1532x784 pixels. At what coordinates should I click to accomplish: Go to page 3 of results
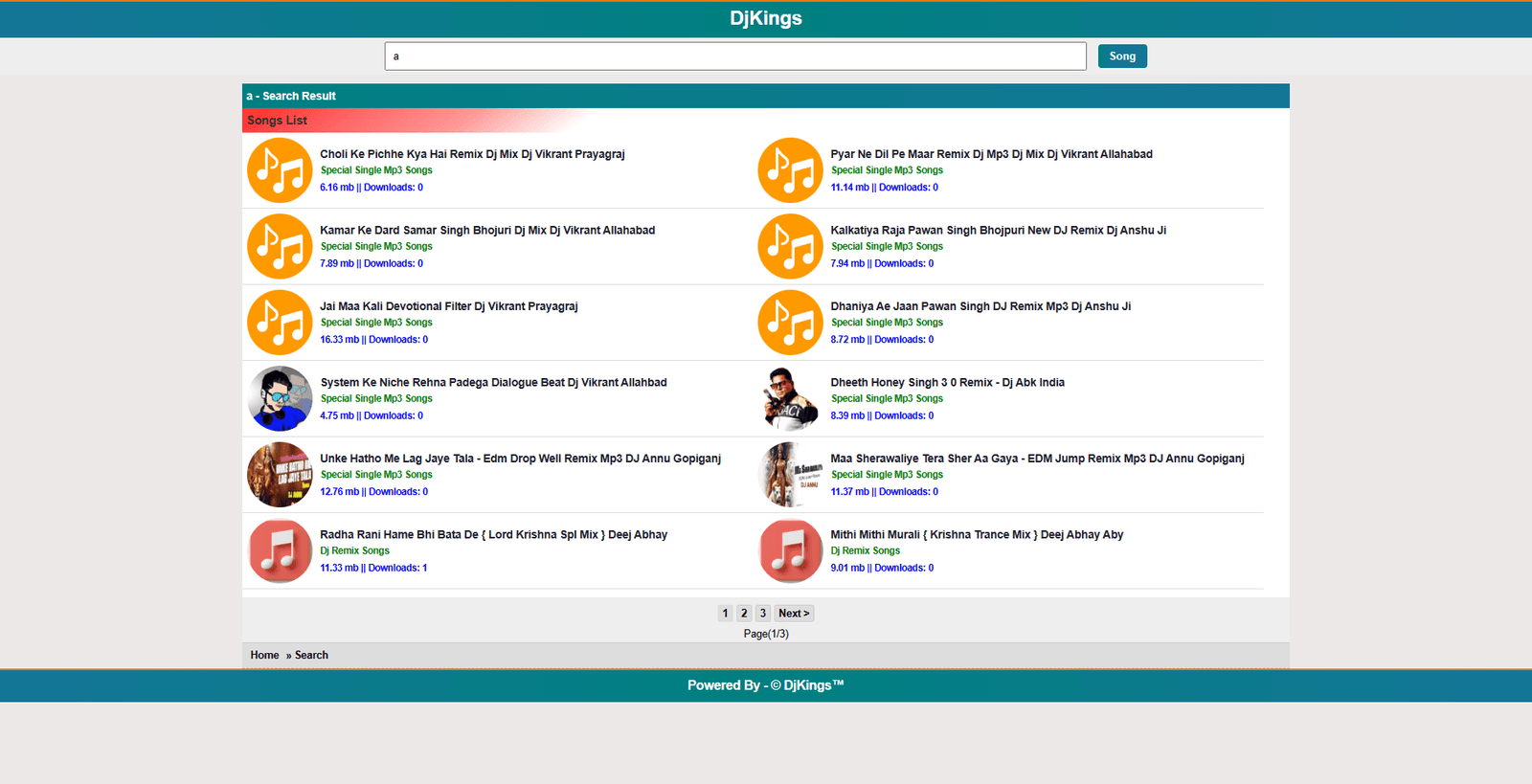(763, 614)
